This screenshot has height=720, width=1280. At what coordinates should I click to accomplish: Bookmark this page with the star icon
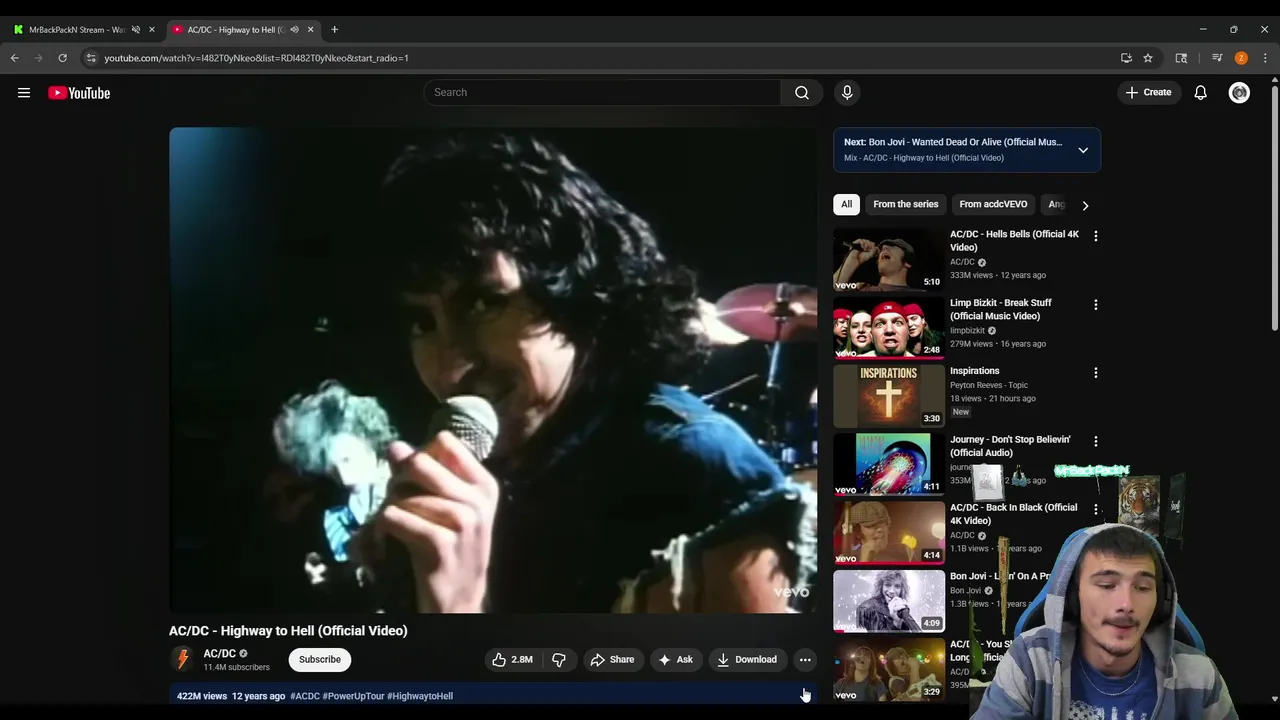click(1148, 58)
